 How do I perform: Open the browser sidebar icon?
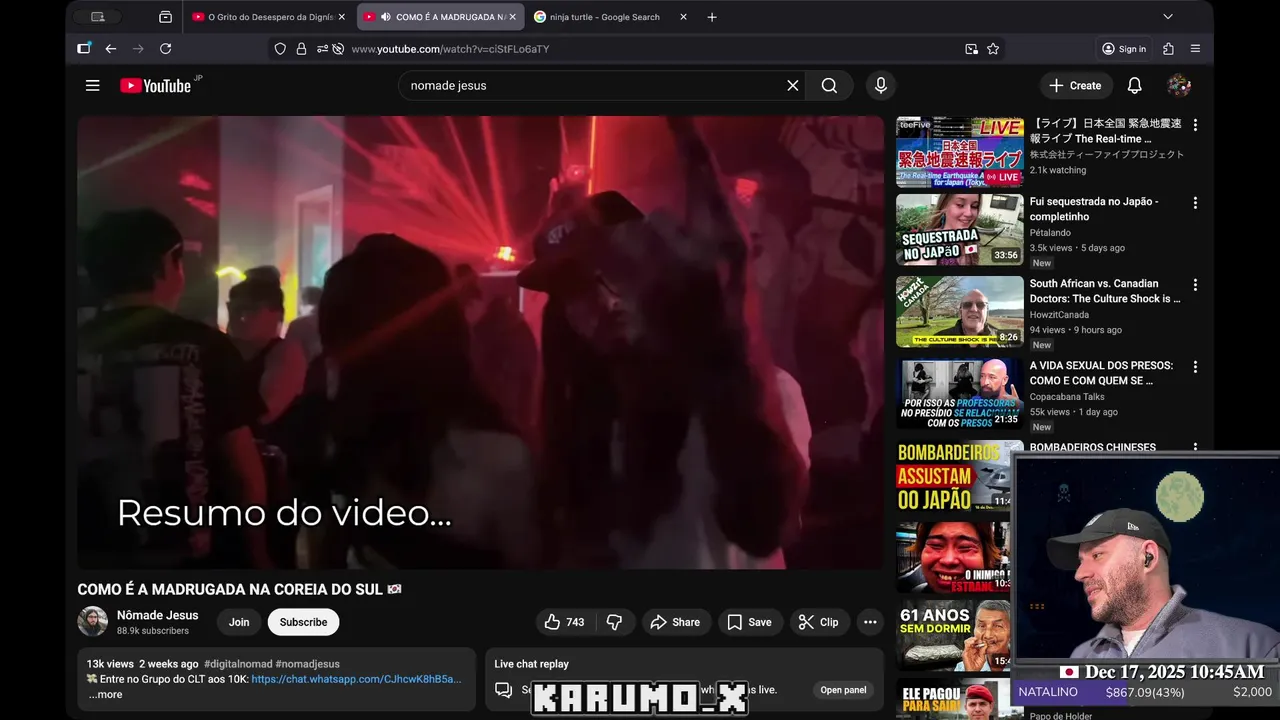pyautogui.click(x=84, y=49)
